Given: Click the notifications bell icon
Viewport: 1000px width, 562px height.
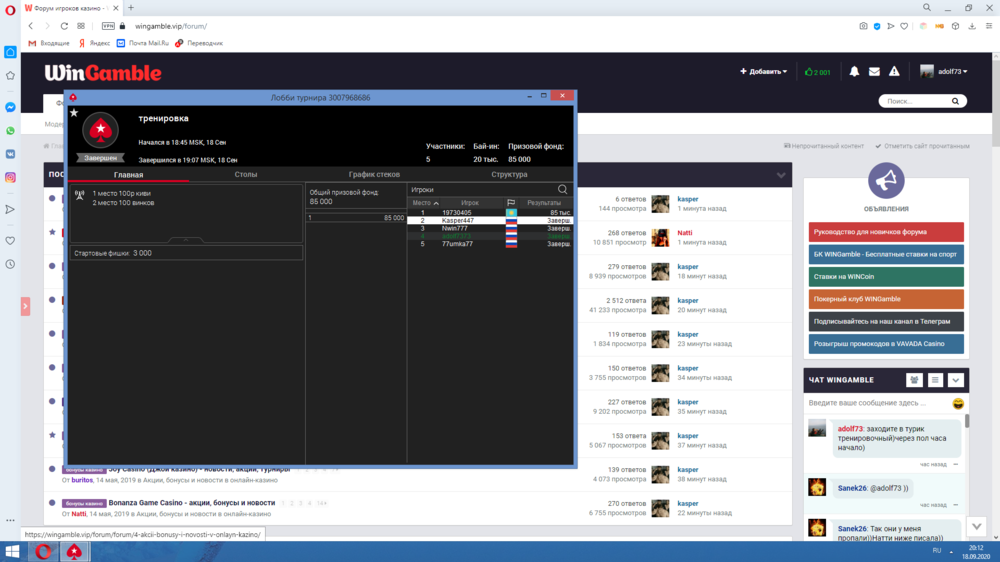Looking at the screenshot, I should [854, 72].
